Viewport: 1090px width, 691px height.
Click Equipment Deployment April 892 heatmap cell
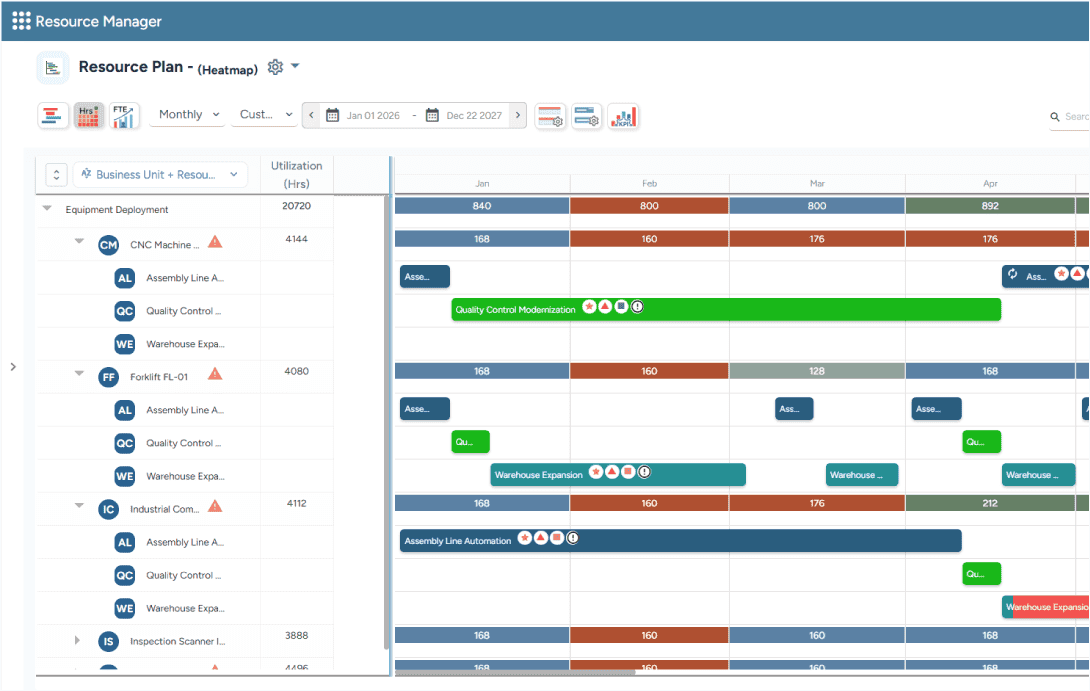click(990, 206)
